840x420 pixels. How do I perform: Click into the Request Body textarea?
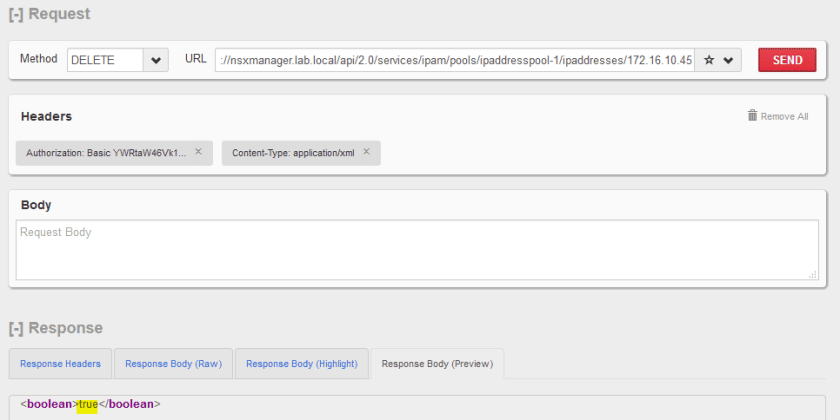click(417, 249)
